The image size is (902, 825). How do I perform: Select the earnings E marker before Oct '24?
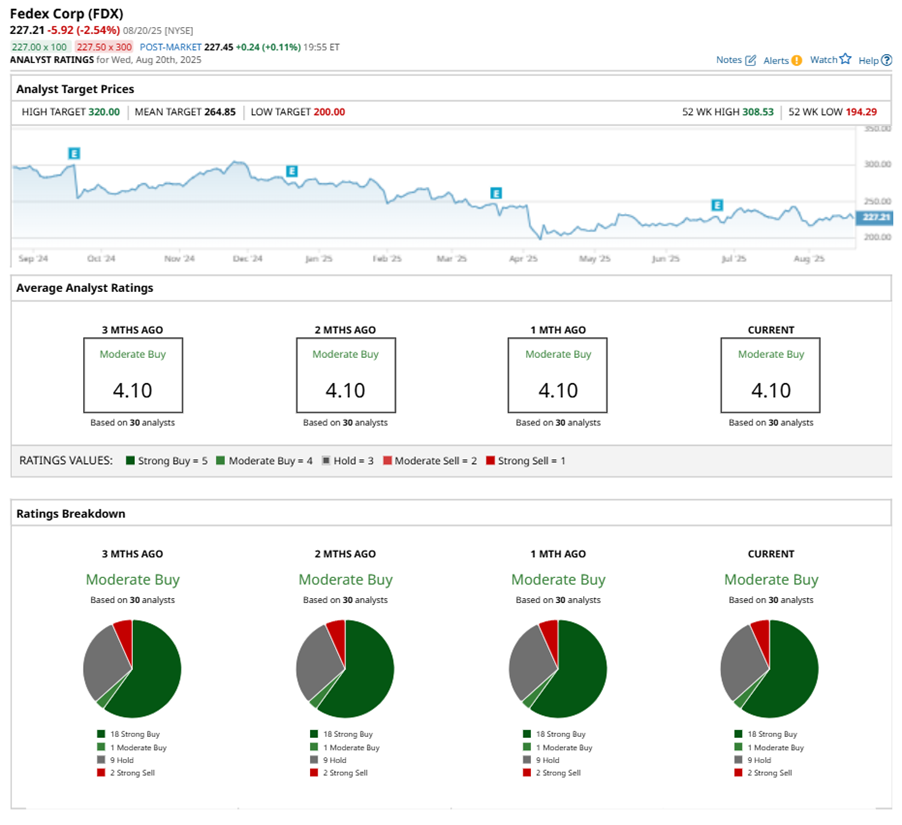[74, 153]
